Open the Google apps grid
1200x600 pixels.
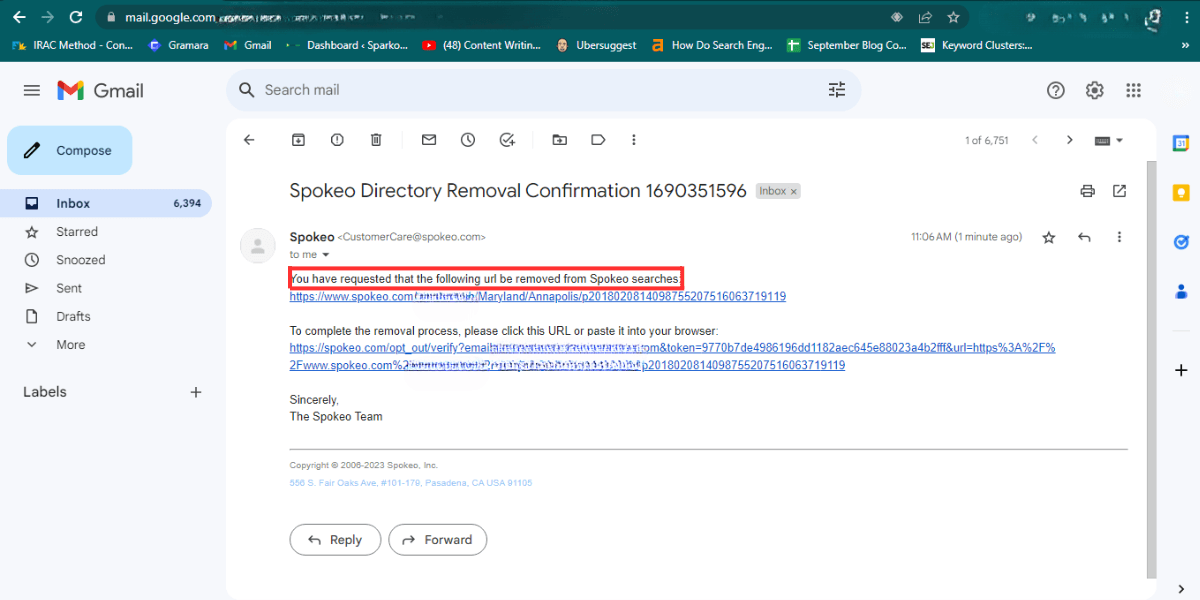(x=1133, y=90)
